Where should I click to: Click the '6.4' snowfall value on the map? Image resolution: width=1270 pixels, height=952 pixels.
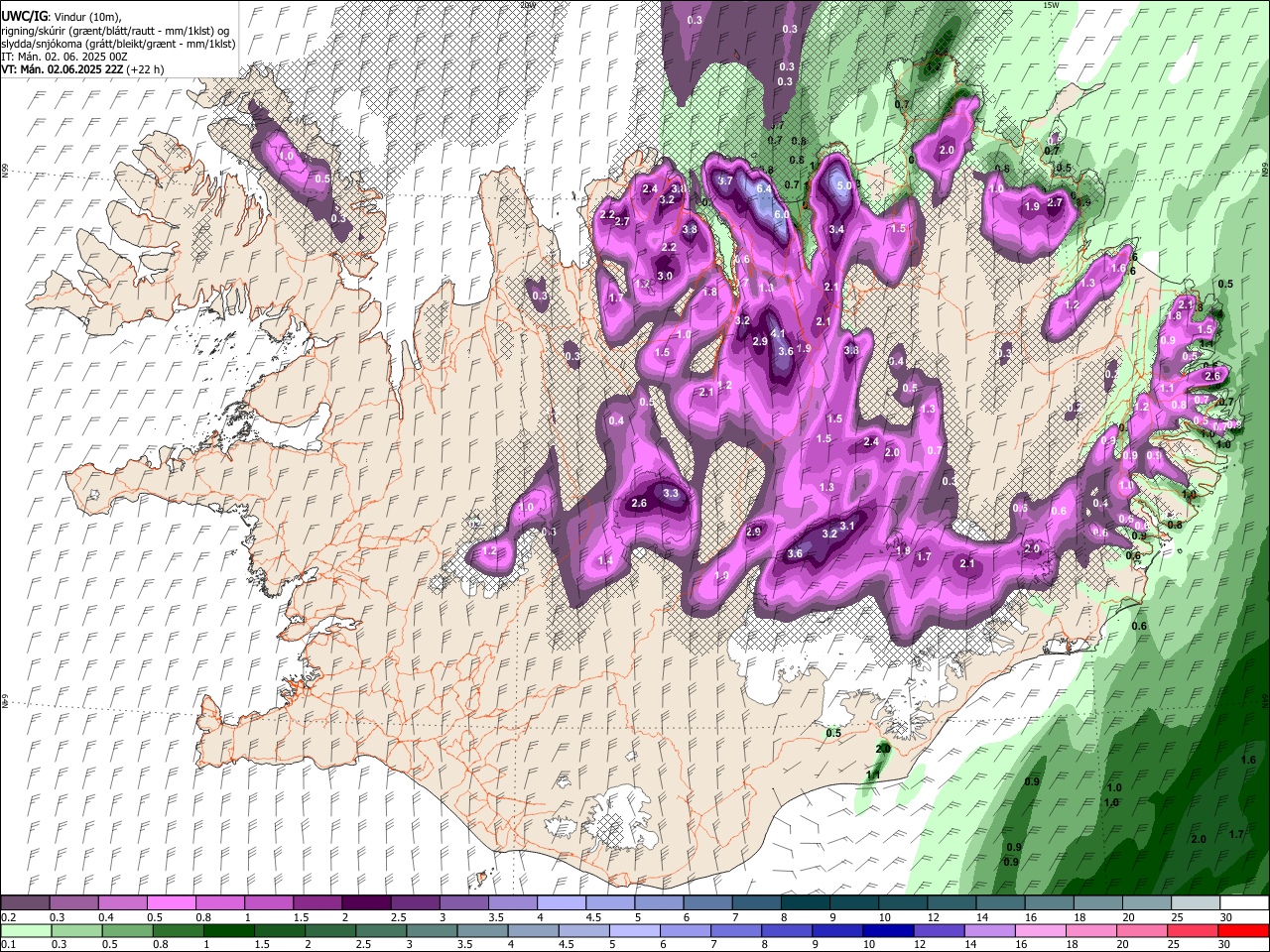click(764, 188)
